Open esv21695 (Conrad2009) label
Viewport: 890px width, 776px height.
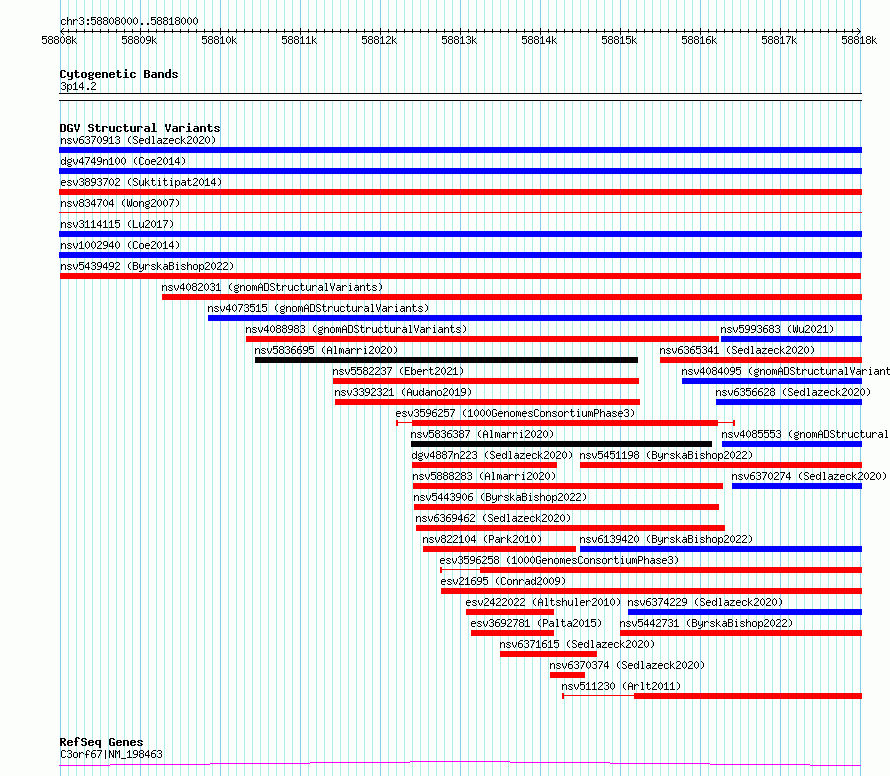(503, 581)
